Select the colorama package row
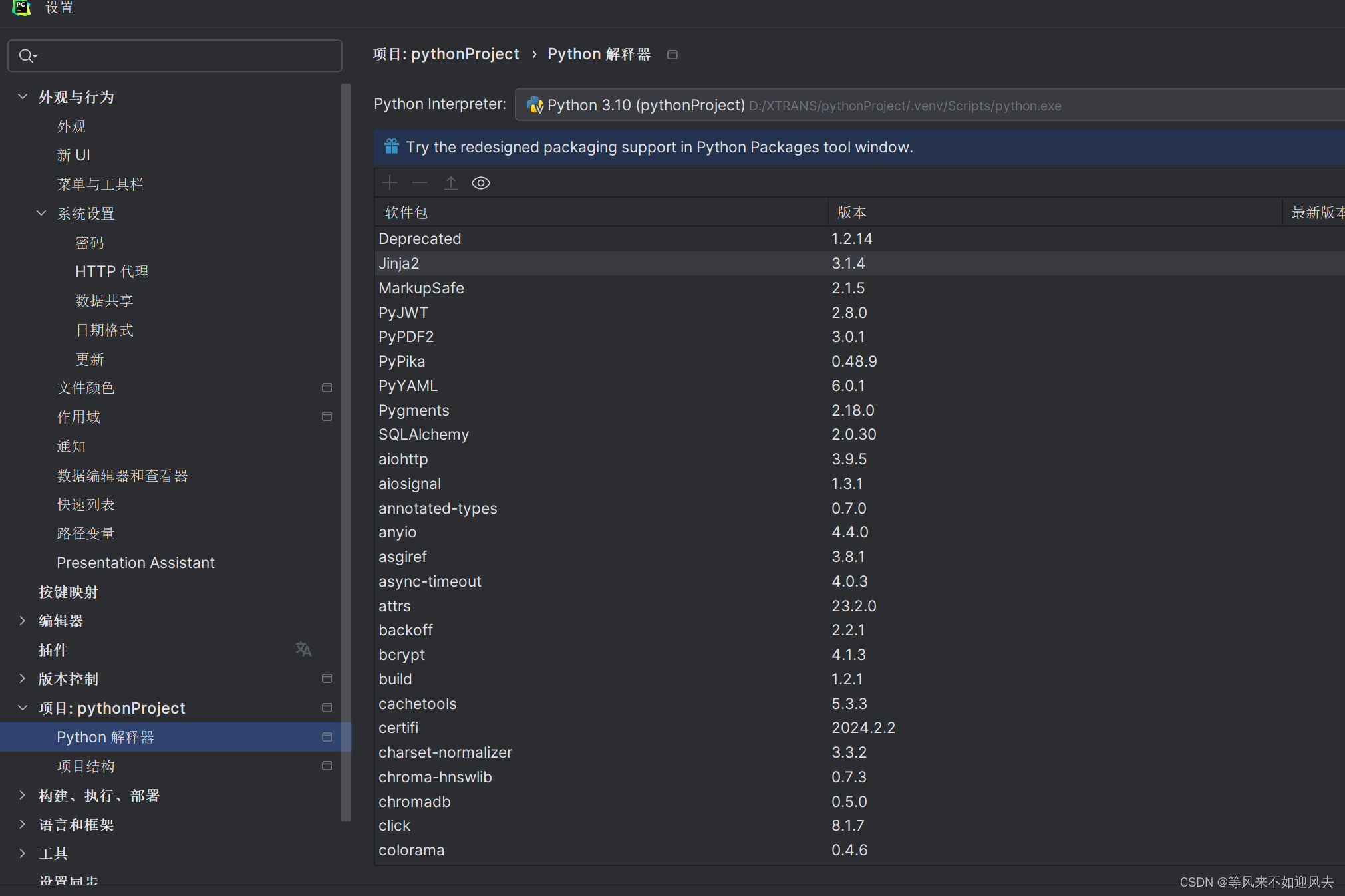Viewport: 1345px width, 896px height. point(859,850)
